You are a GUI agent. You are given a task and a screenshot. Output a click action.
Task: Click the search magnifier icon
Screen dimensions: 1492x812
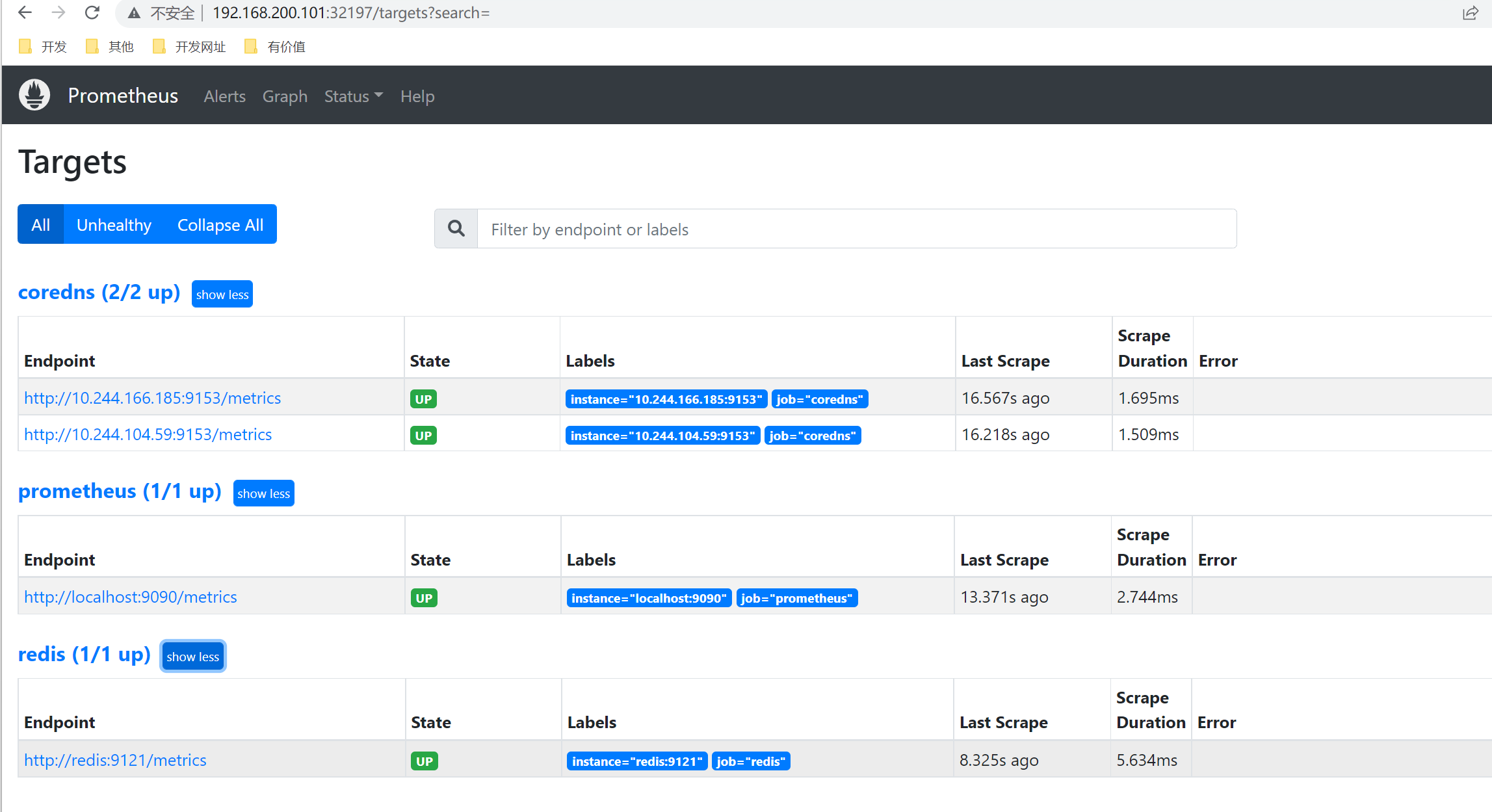coord(456,228)
